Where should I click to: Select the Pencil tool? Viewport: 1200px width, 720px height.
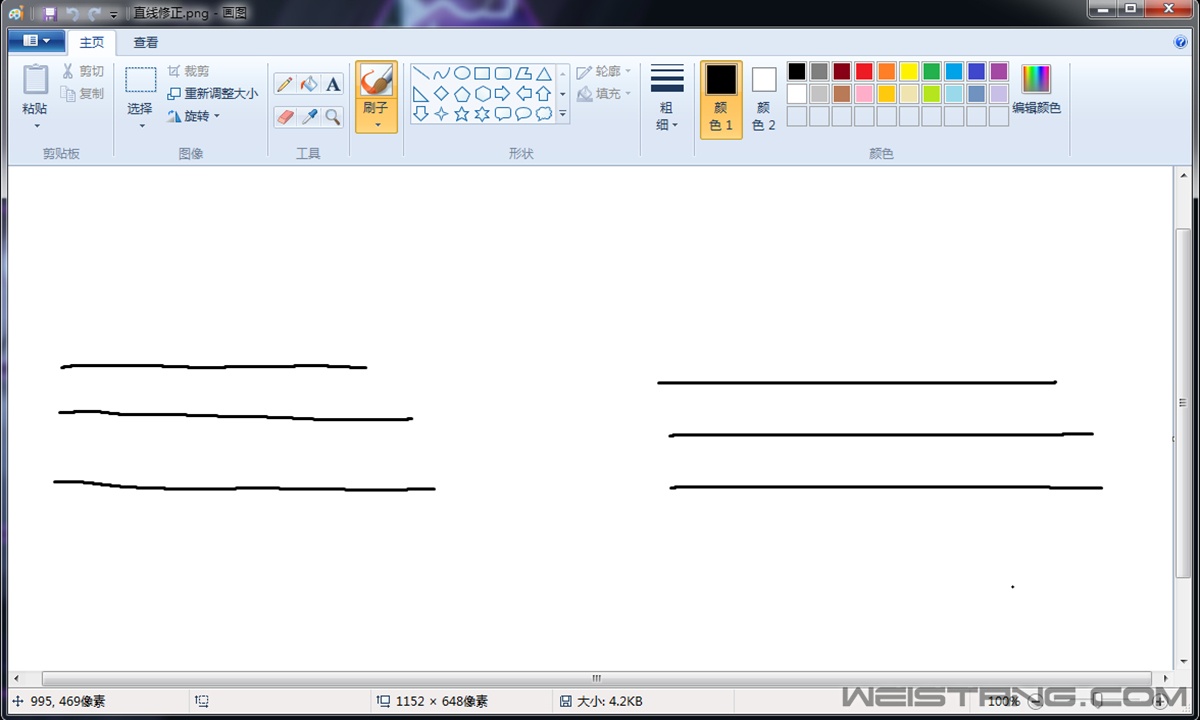(285, 85)
